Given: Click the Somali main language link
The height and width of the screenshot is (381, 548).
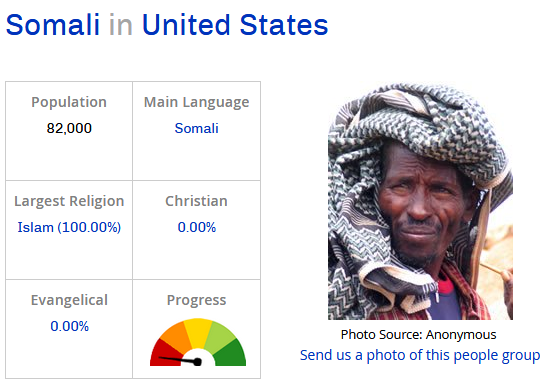Looking at the screenshot, I should (196, 128).
